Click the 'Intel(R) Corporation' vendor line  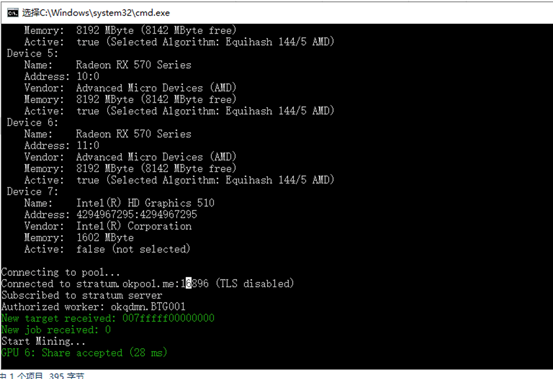click(134, 226)
